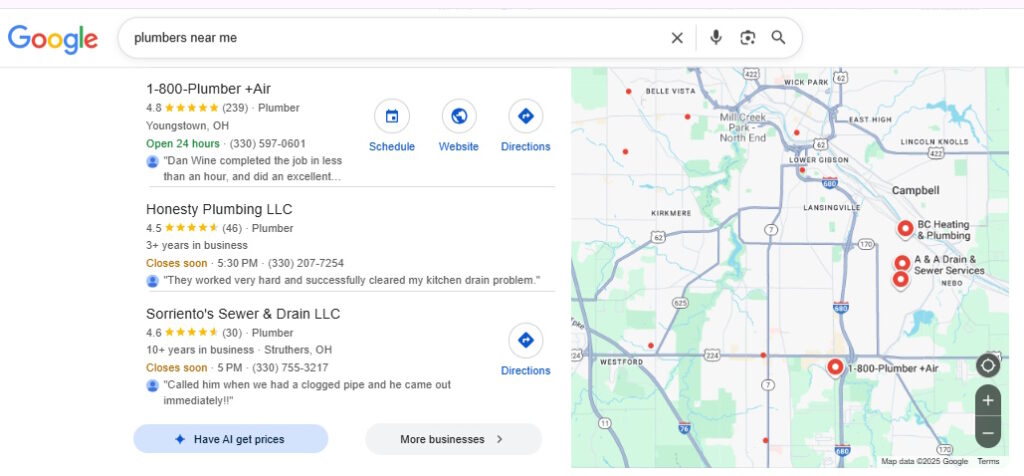
Task: Open the Sorriento's Sewer & Drain LLC listing
Action: (x=243, y=313)
